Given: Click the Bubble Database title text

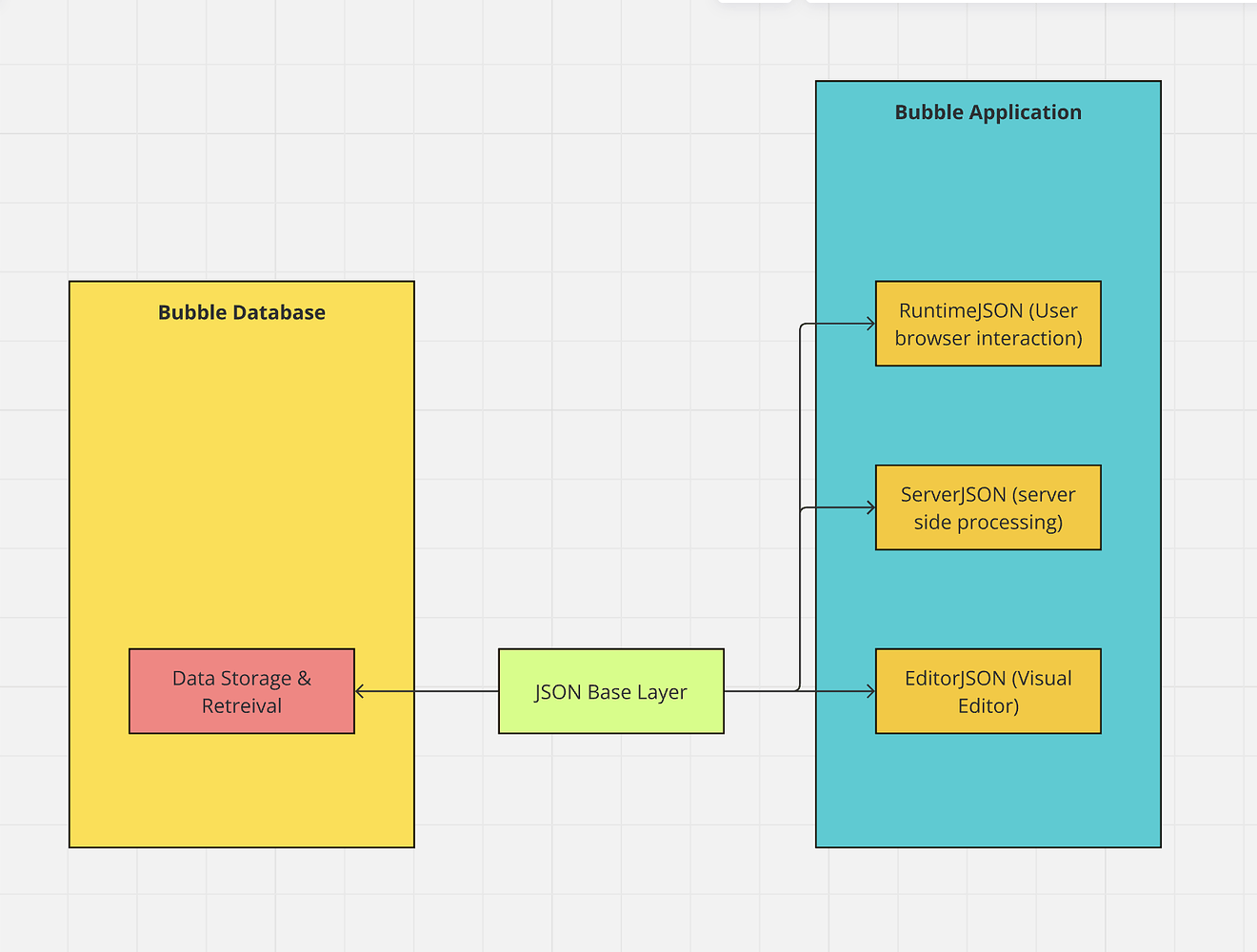Looking at the screenshot, I should click(x=241, y=311).
